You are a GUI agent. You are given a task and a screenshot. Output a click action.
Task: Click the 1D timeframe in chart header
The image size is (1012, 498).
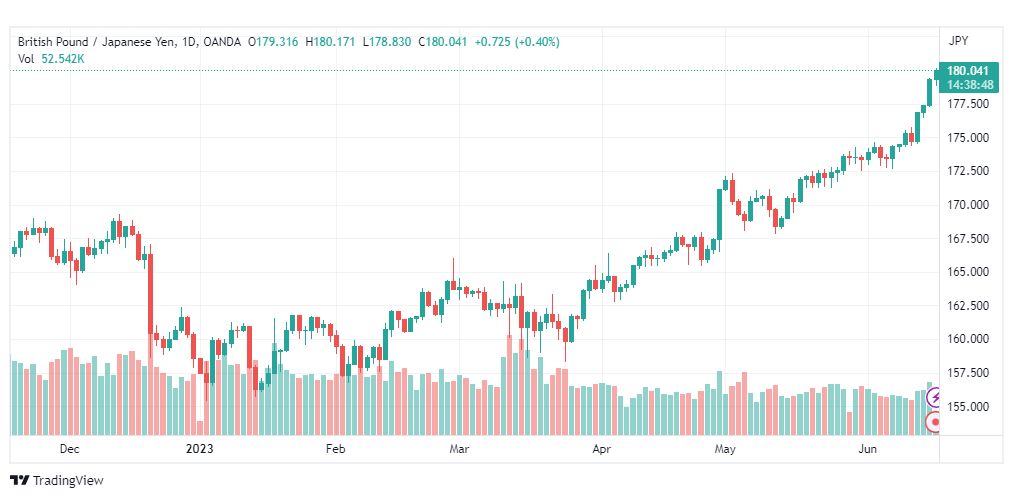[x=190, y=42]
